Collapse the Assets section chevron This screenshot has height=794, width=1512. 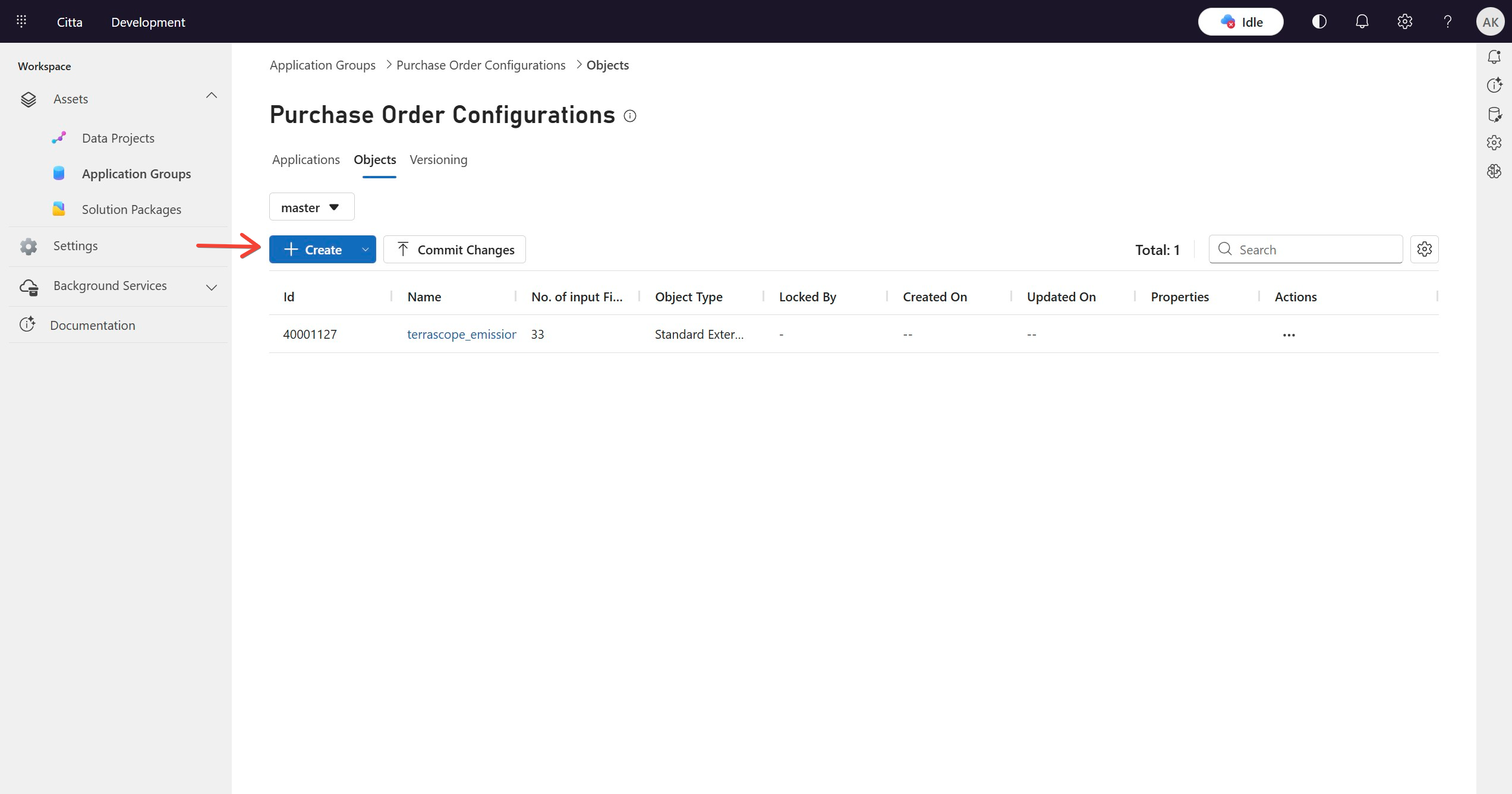tap(212, 96)
